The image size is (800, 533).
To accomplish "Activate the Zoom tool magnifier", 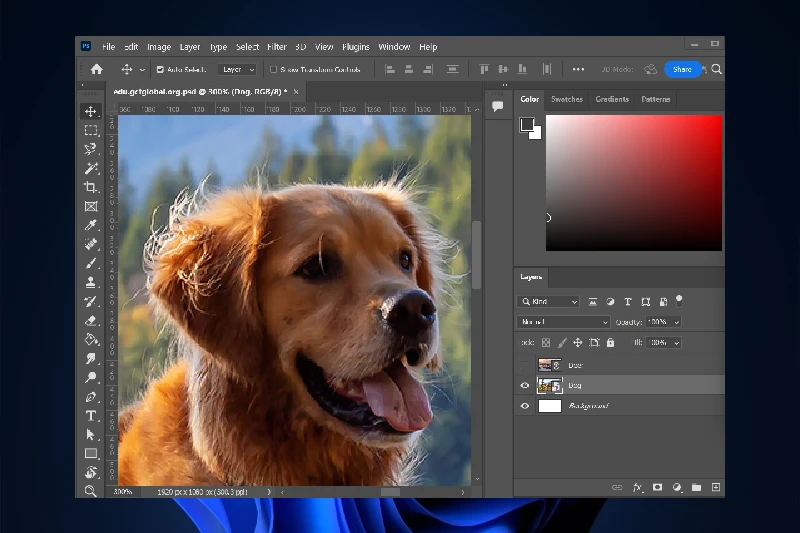I will [x=91, y=490].
